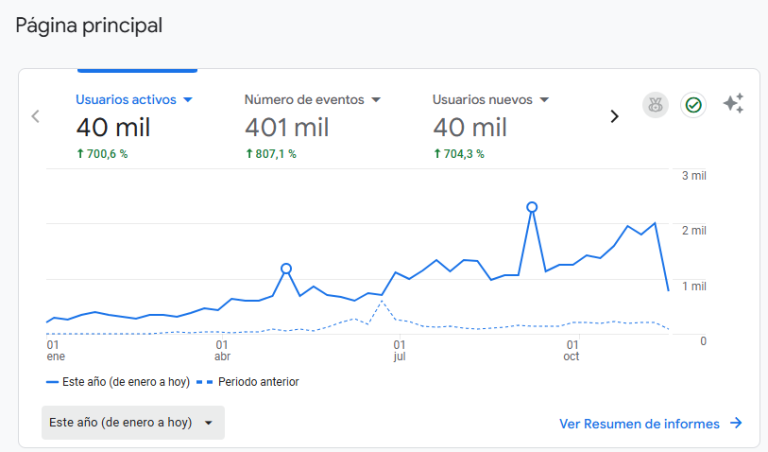Click the 807,1 % increase indicator
The image size is (768, 452).
click(x=271, y=154)
